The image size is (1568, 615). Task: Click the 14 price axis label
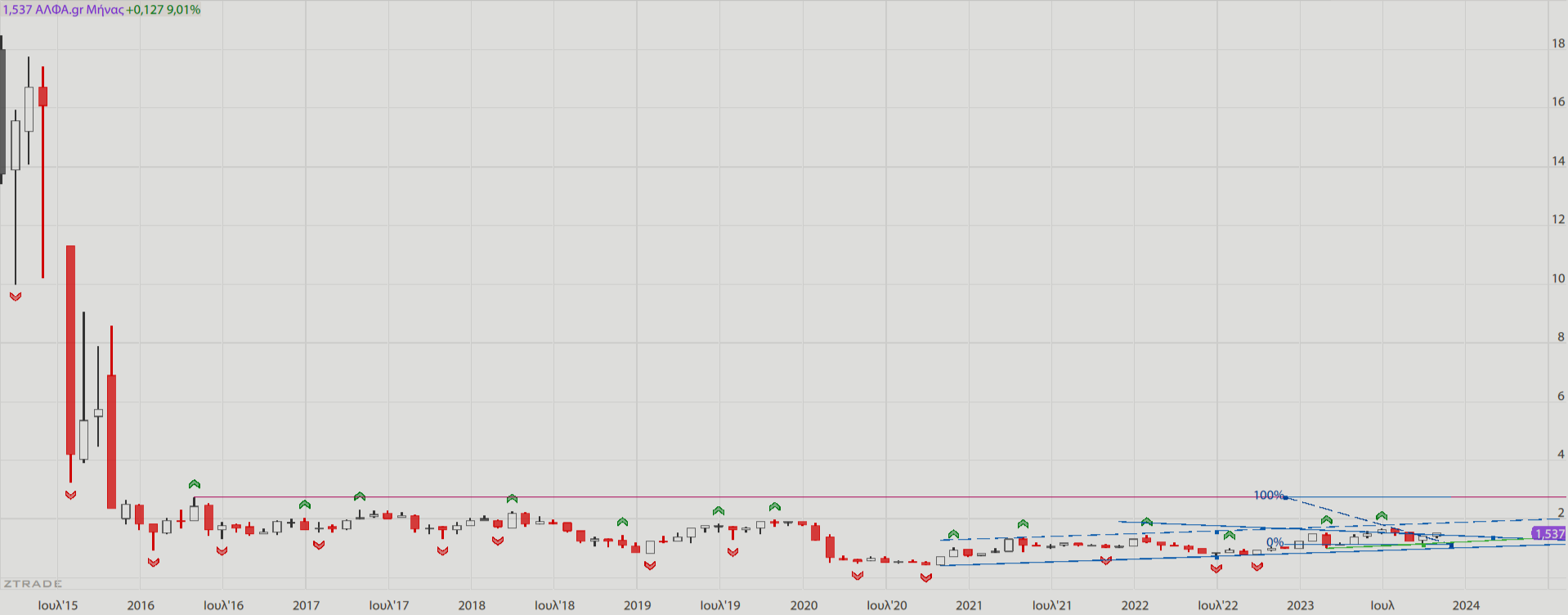pos(1558,161)
